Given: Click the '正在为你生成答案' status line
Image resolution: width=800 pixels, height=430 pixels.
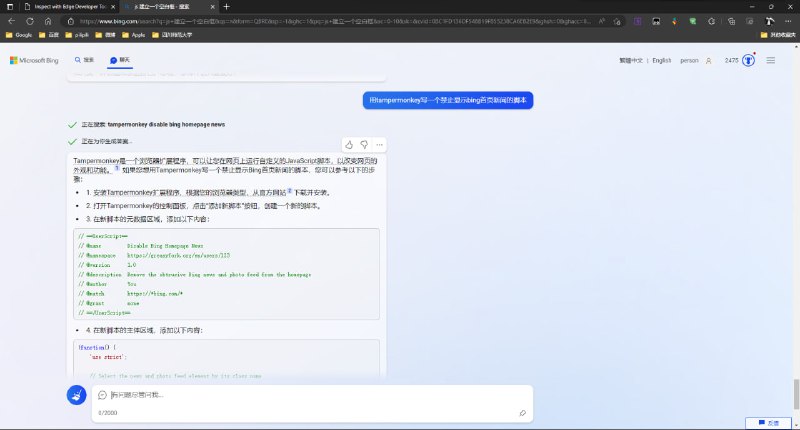Looking at the screenshot, I should pos(107,141).
